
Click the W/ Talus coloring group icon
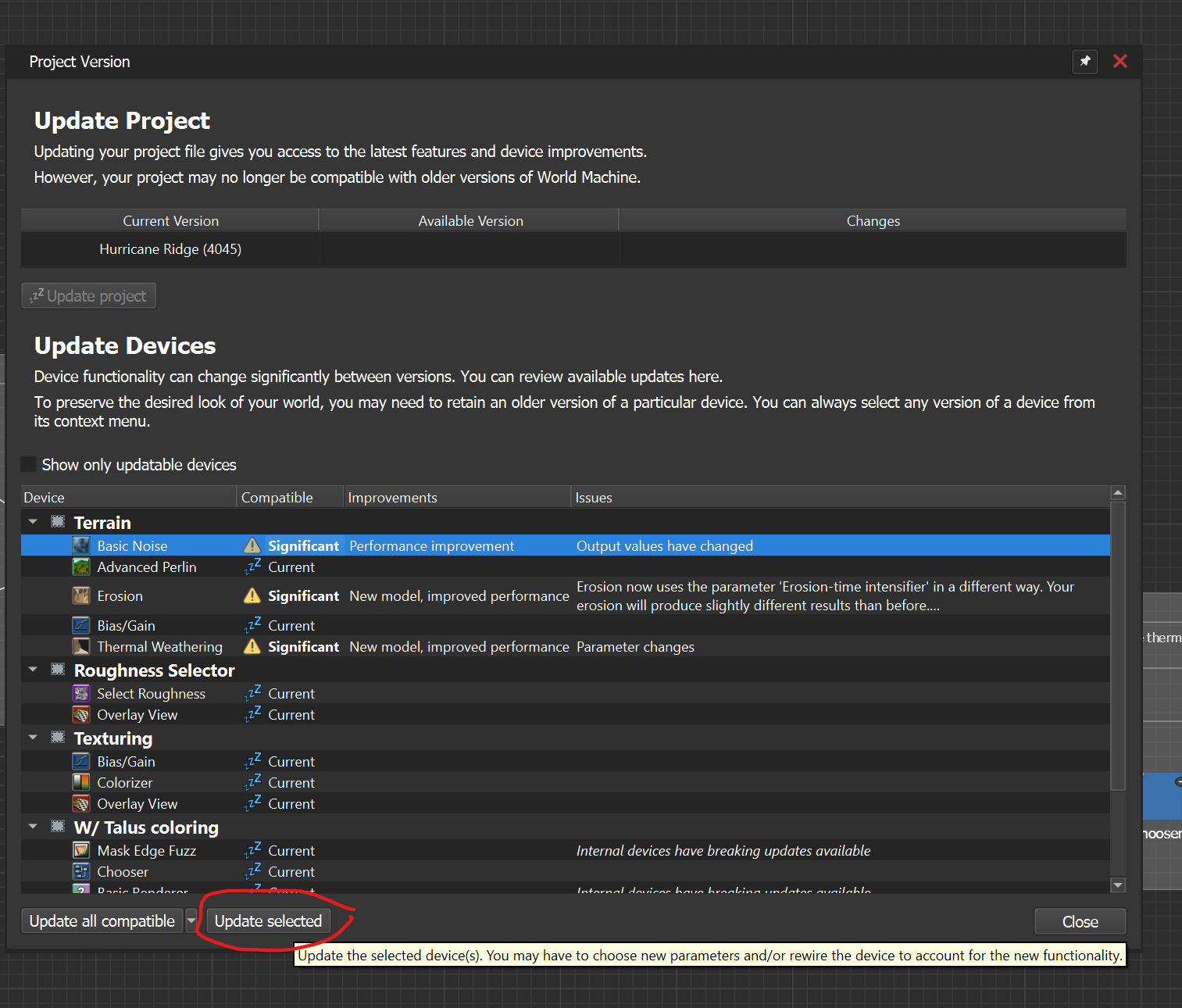[58, 826]
